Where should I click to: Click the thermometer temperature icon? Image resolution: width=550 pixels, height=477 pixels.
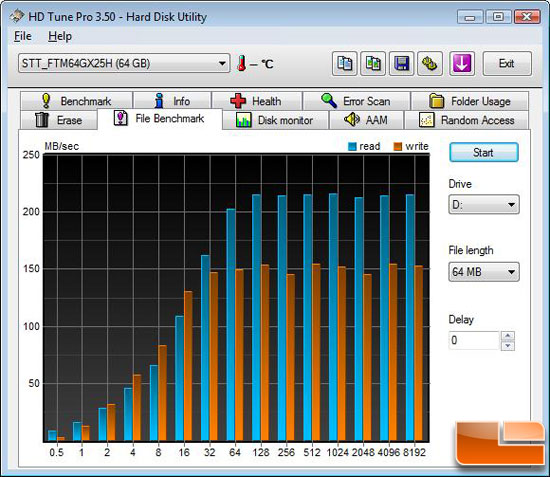point(241,63)
